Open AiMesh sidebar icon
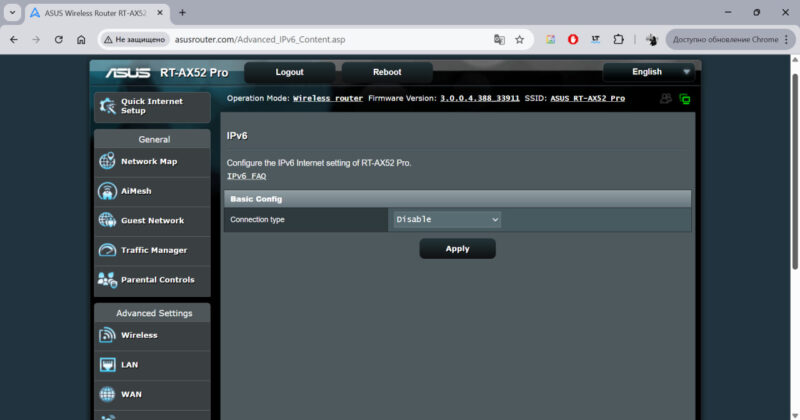The image size is (800, 420). coord(107,191)
